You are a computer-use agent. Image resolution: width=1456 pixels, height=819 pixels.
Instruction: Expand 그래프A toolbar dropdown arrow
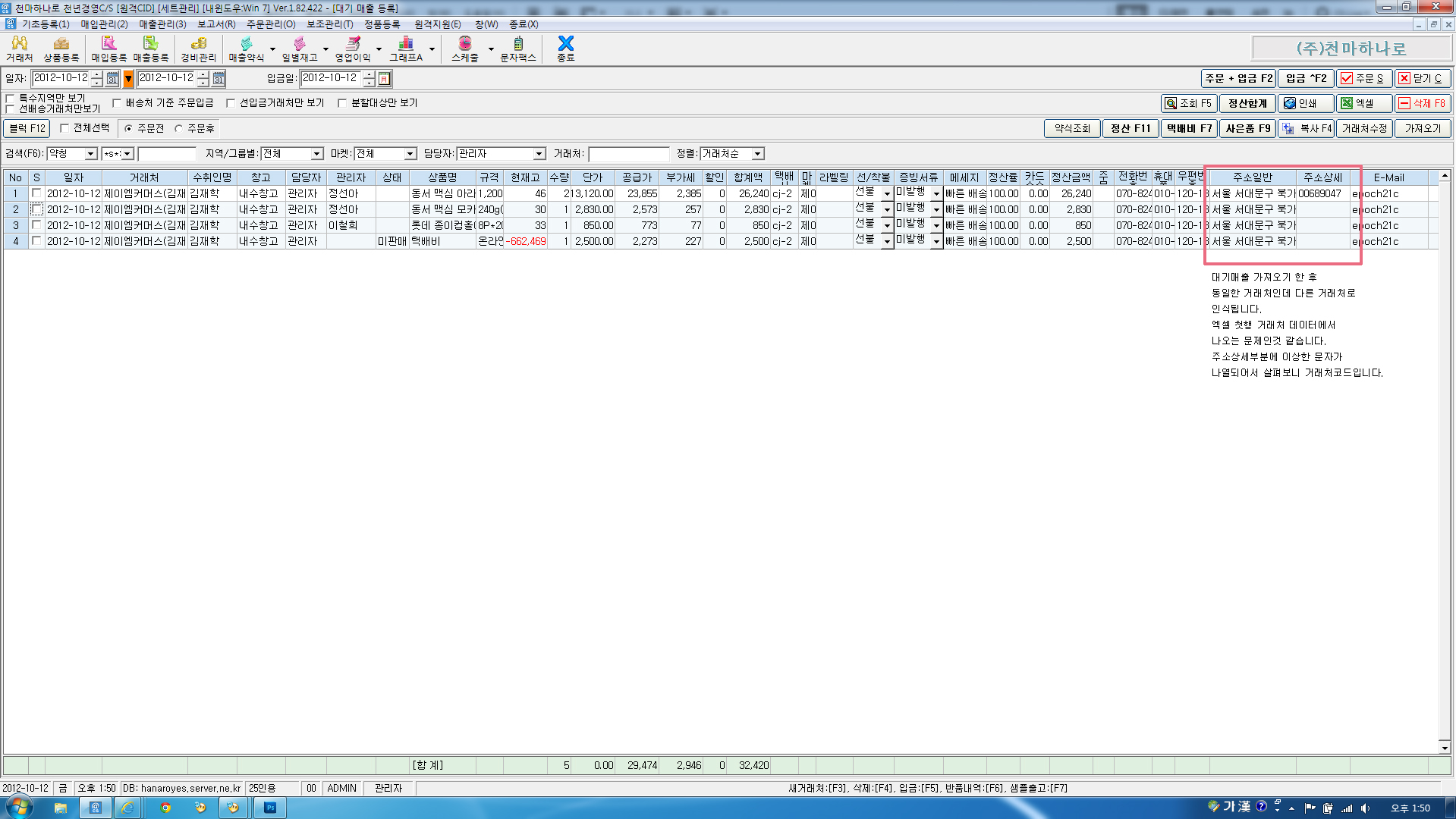click(432, 49)
